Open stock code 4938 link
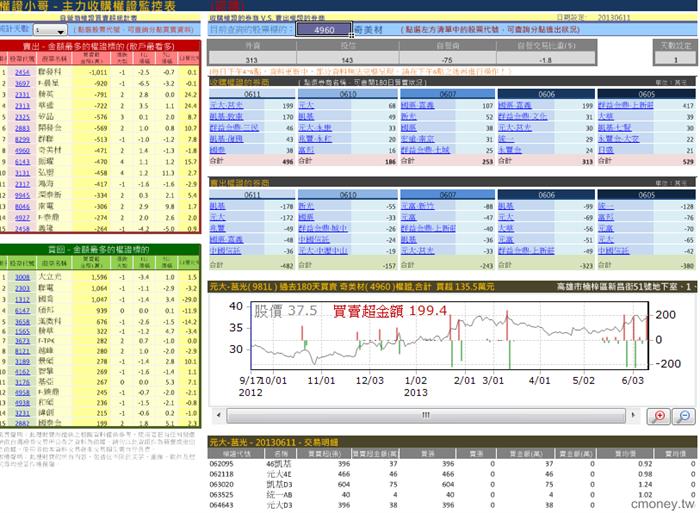The width and height of the screenshot is (700, 513). 22,403
